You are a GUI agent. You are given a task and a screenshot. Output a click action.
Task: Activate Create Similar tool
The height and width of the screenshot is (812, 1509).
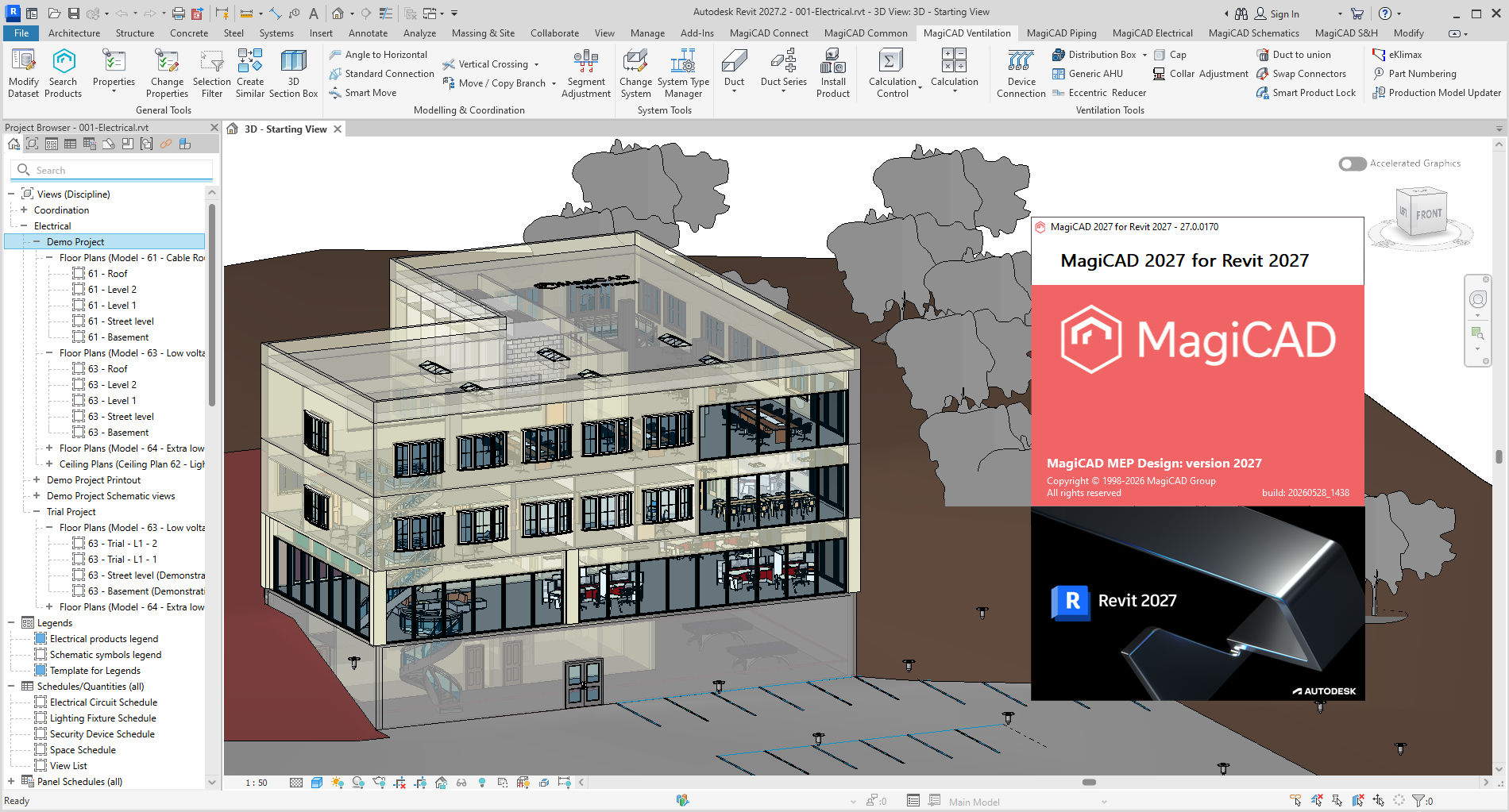point(250,73)
